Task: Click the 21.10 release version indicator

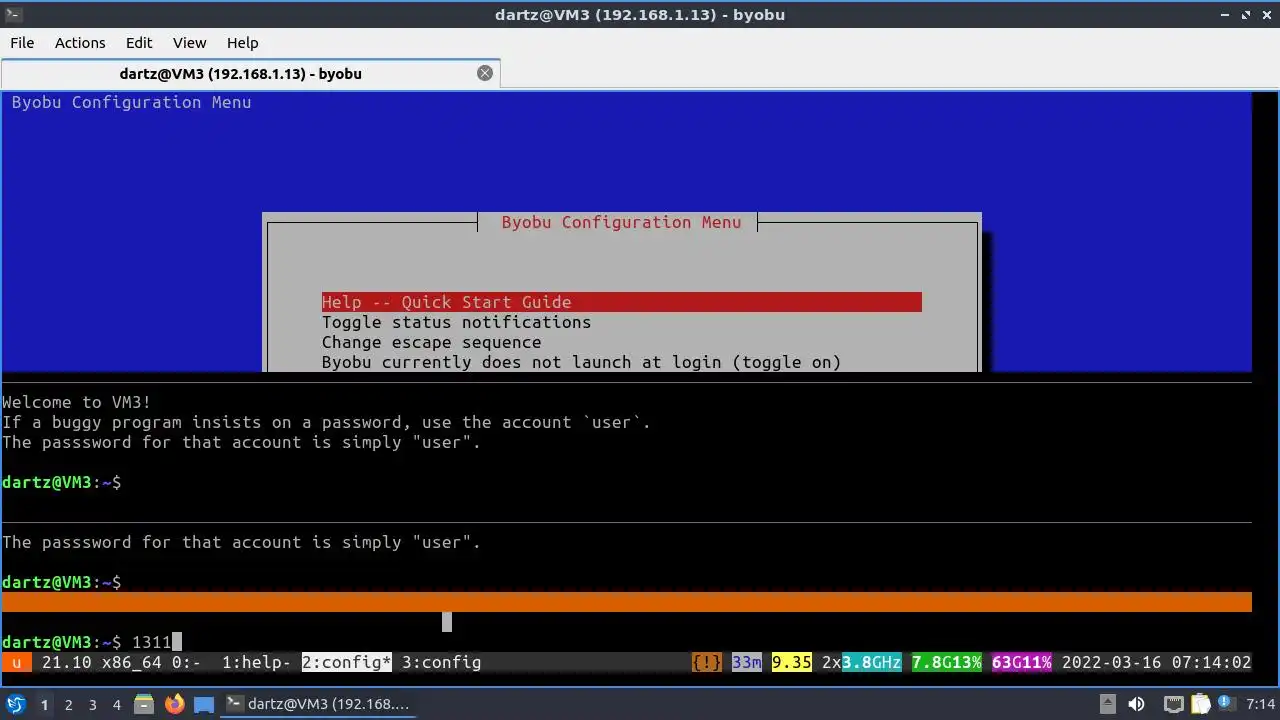Action: [x=66, y=662]
